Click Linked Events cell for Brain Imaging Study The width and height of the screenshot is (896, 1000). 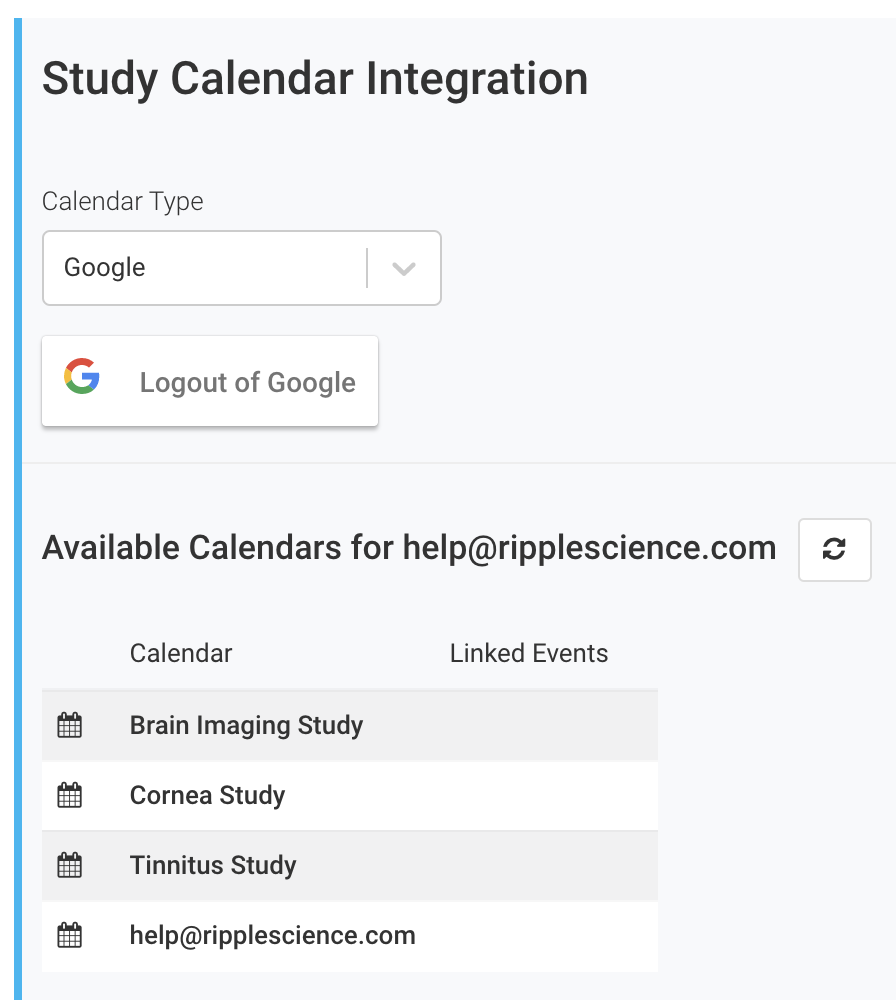point(529,725)
